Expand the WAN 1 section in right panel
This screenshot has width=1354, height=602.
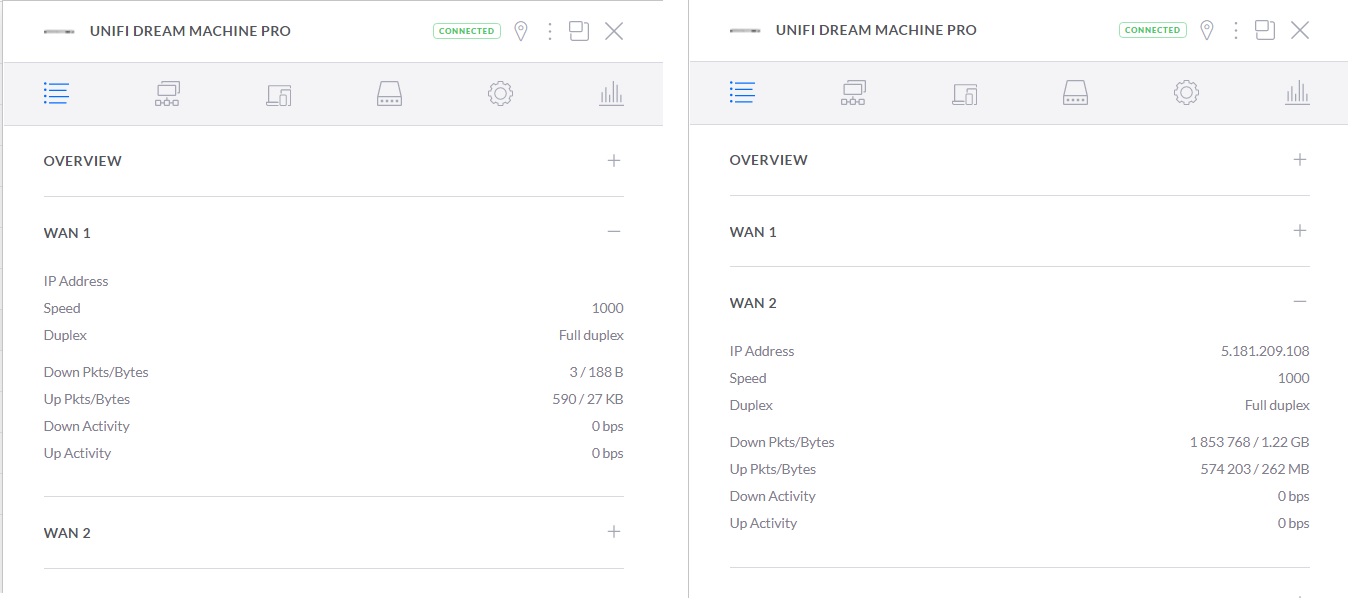point(1300,231)
